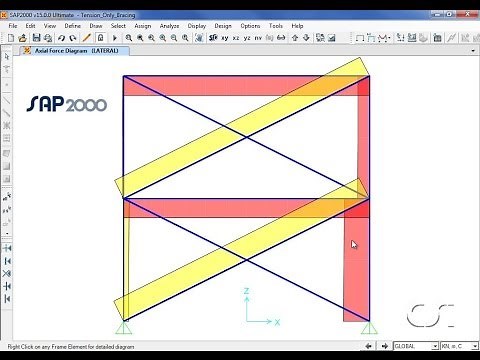The image size is (480, 360).
Task: Restore full view zoom icon
Action: coord(140,38)
